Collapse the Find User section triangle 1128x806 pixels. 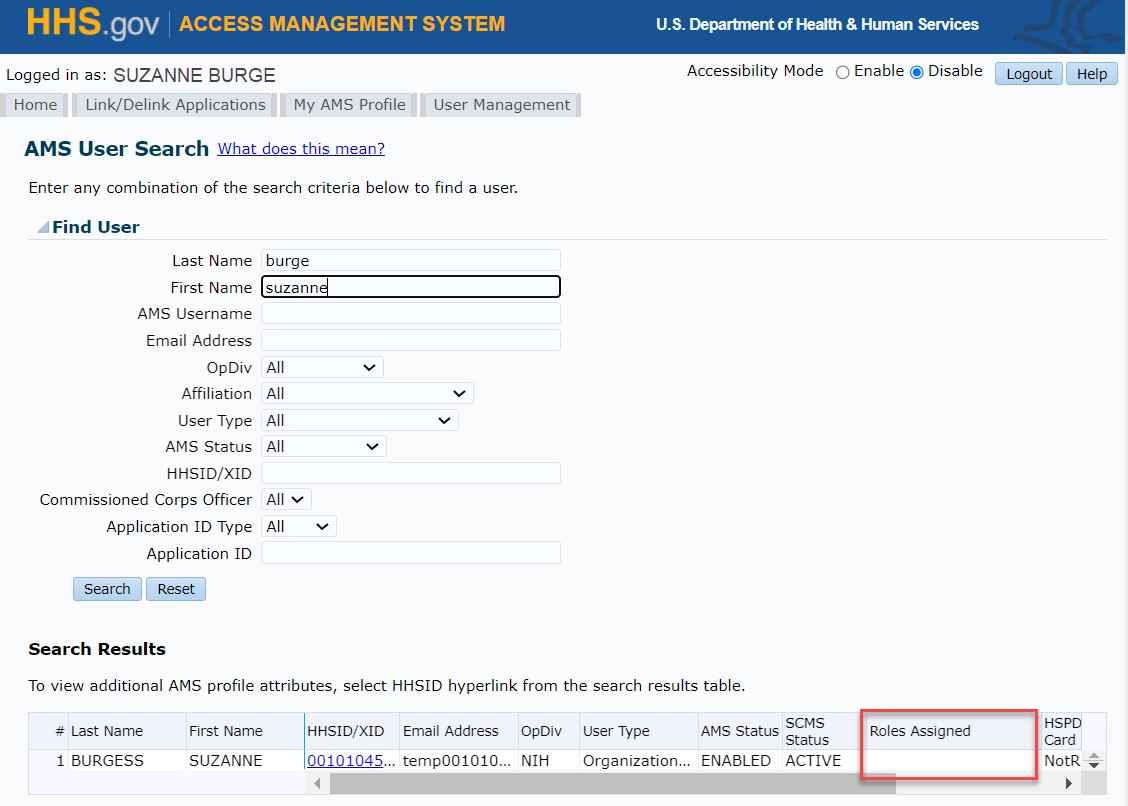(42, 228)
